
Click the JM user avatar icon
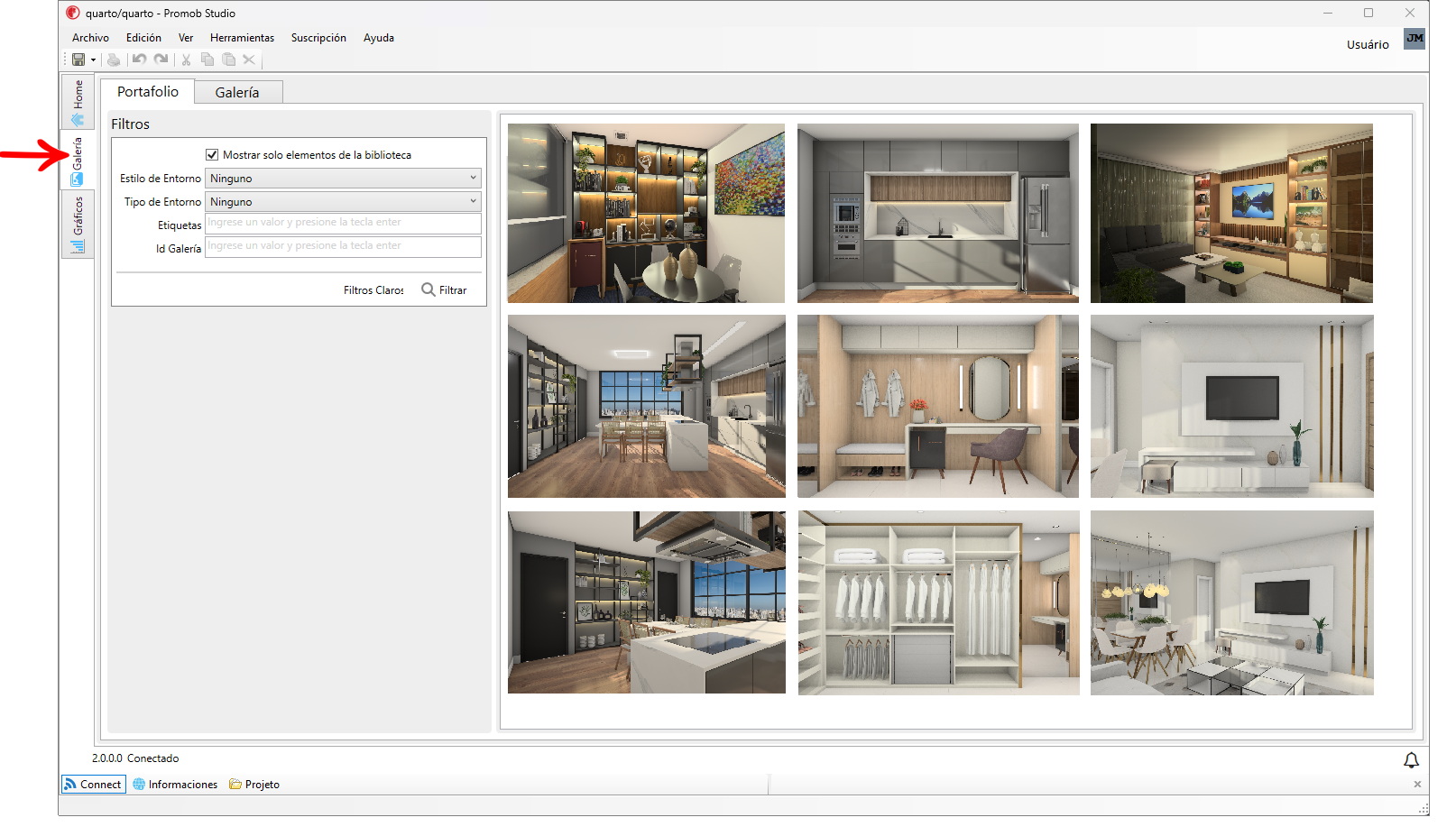point(1415,39)
